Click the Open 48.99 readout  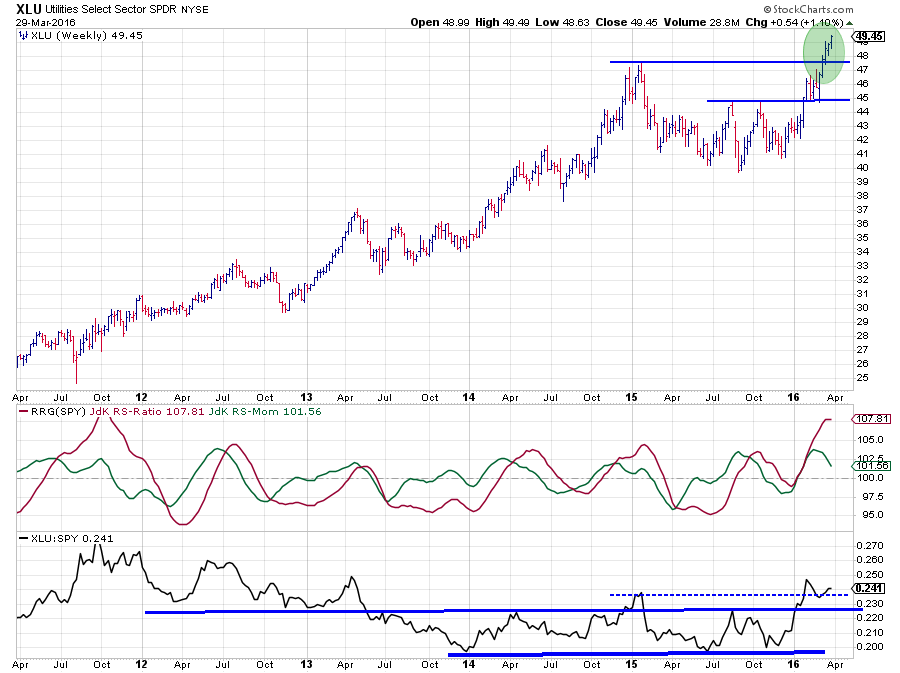click(x=440, y=22)
